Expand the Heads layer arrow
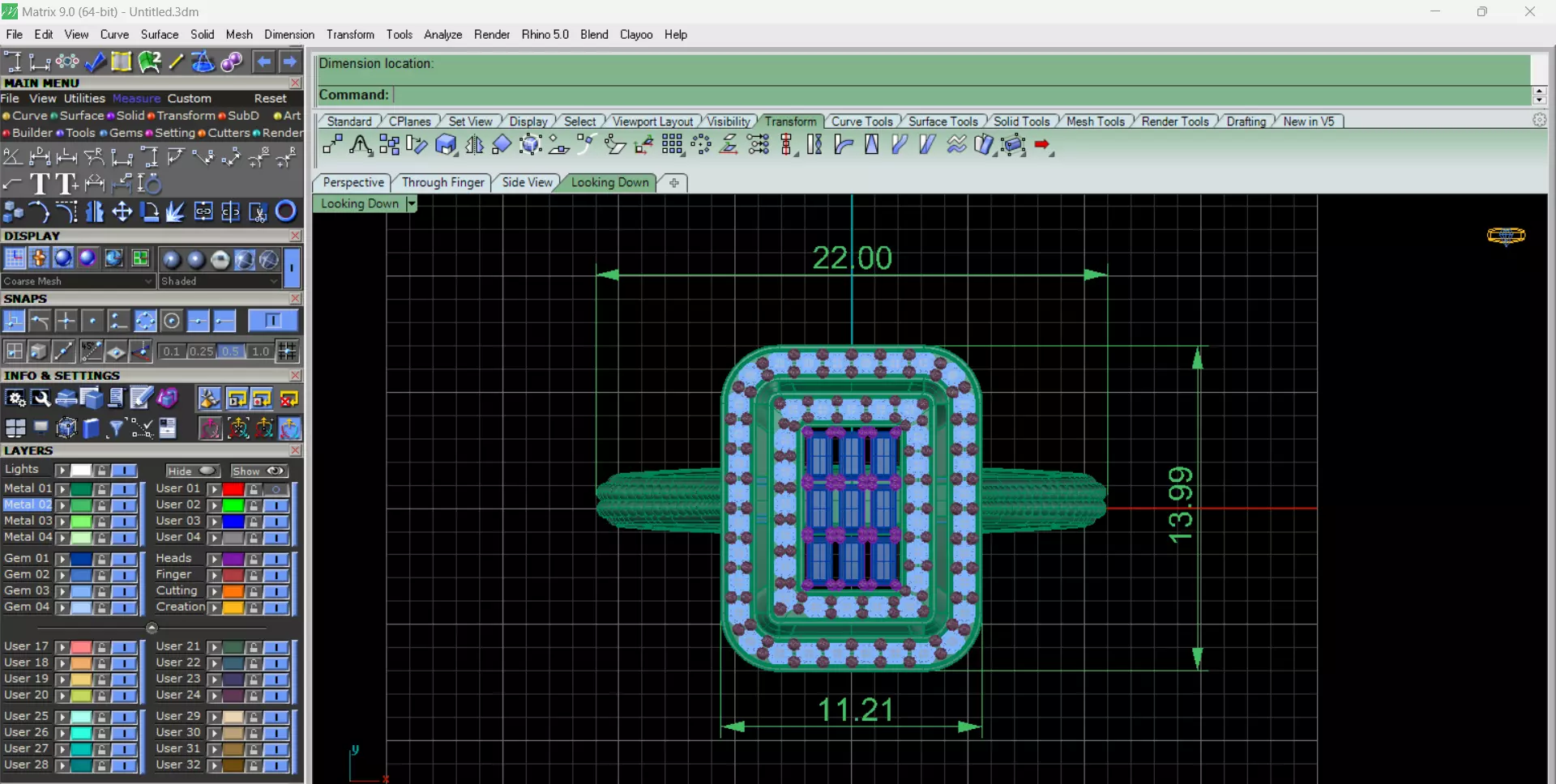This screenshot has width=1556, height=784. (214, 559)
